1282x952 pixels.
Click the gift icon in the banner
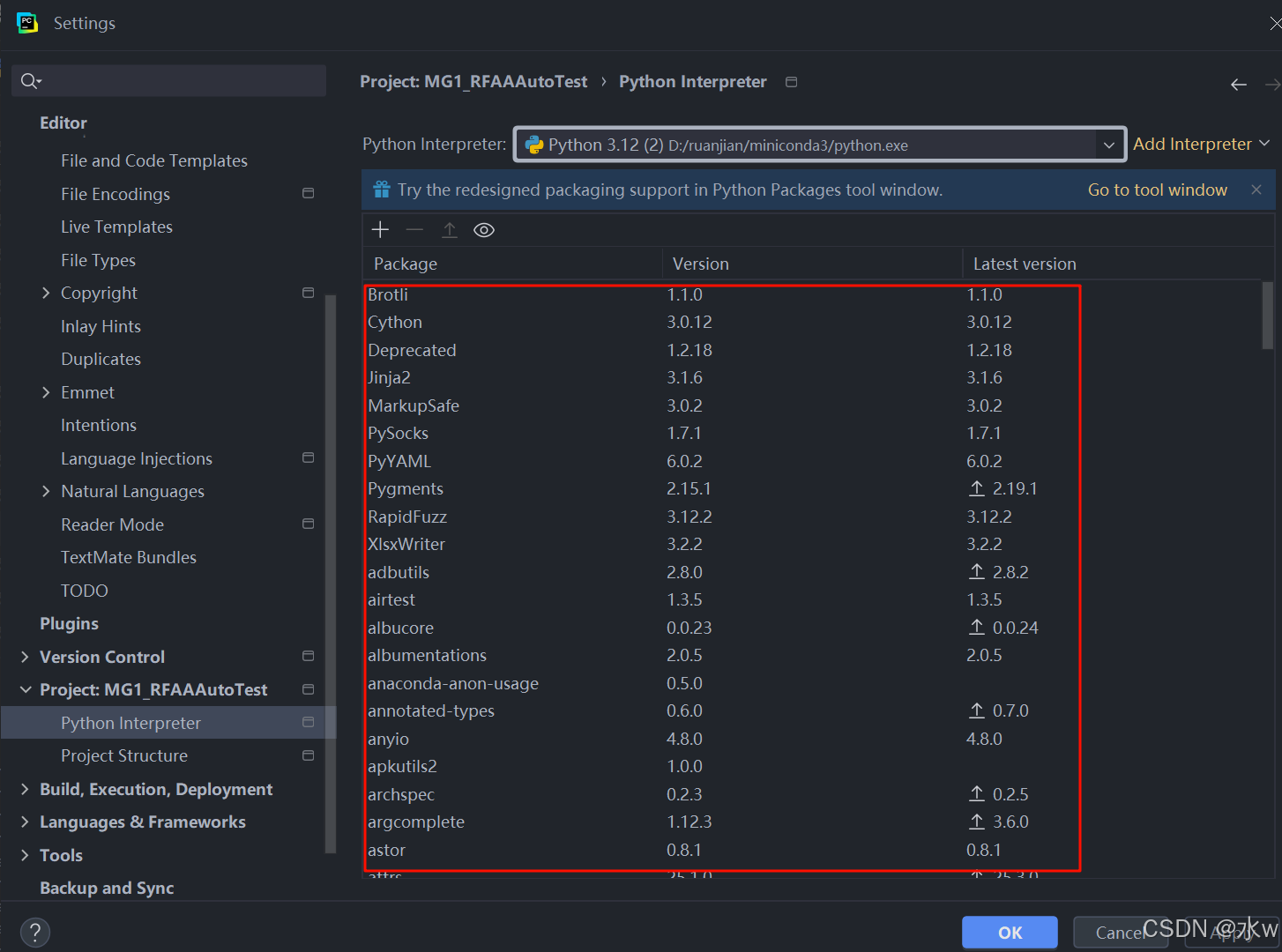point(381,190)
